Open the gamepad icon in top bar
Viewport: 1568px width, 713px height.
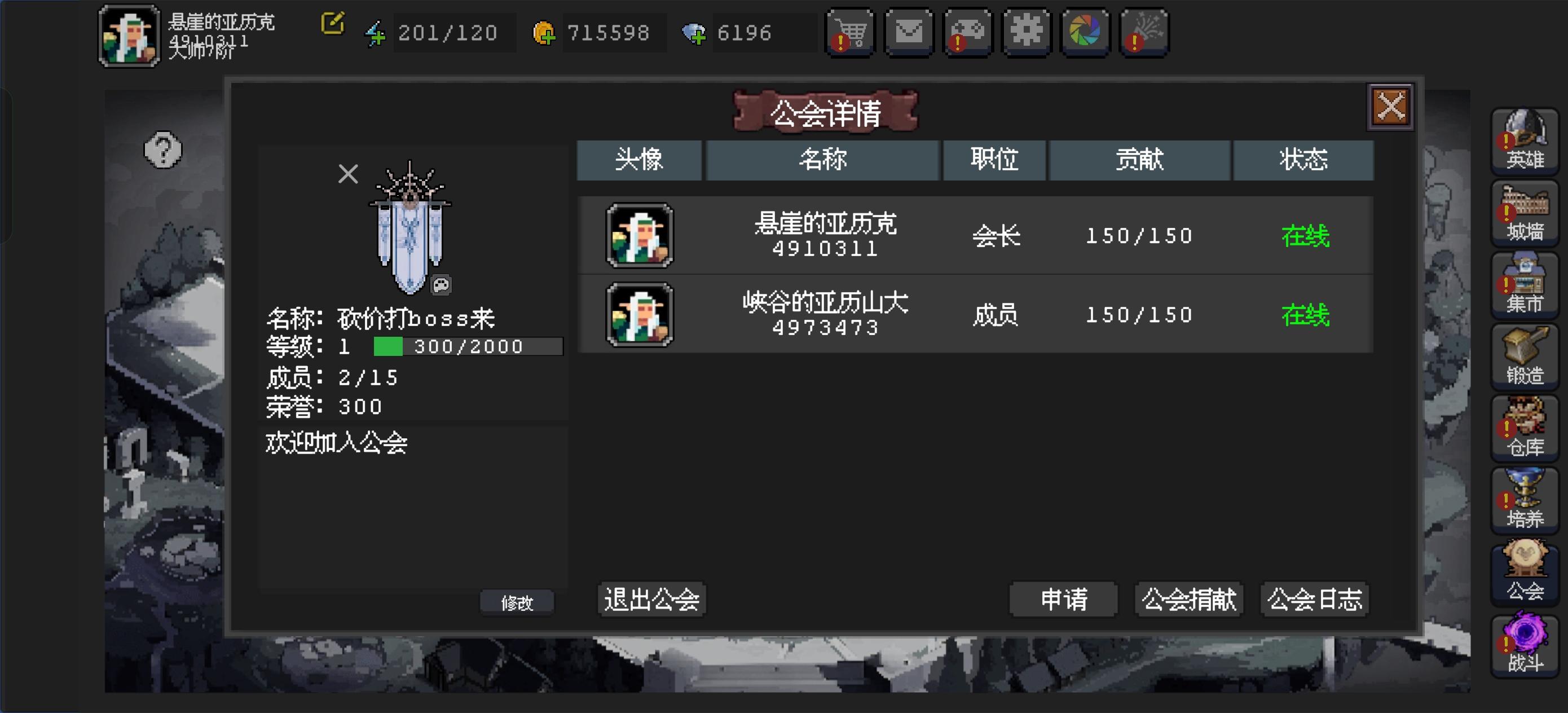click(x=967, y=32)
